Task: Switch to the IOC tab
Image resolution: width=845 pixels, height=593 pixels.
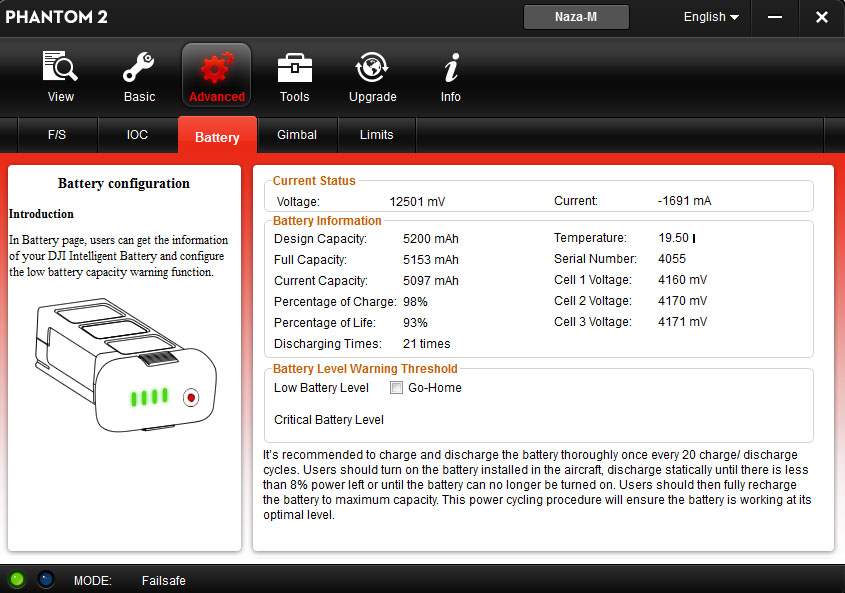Action: 137,135
